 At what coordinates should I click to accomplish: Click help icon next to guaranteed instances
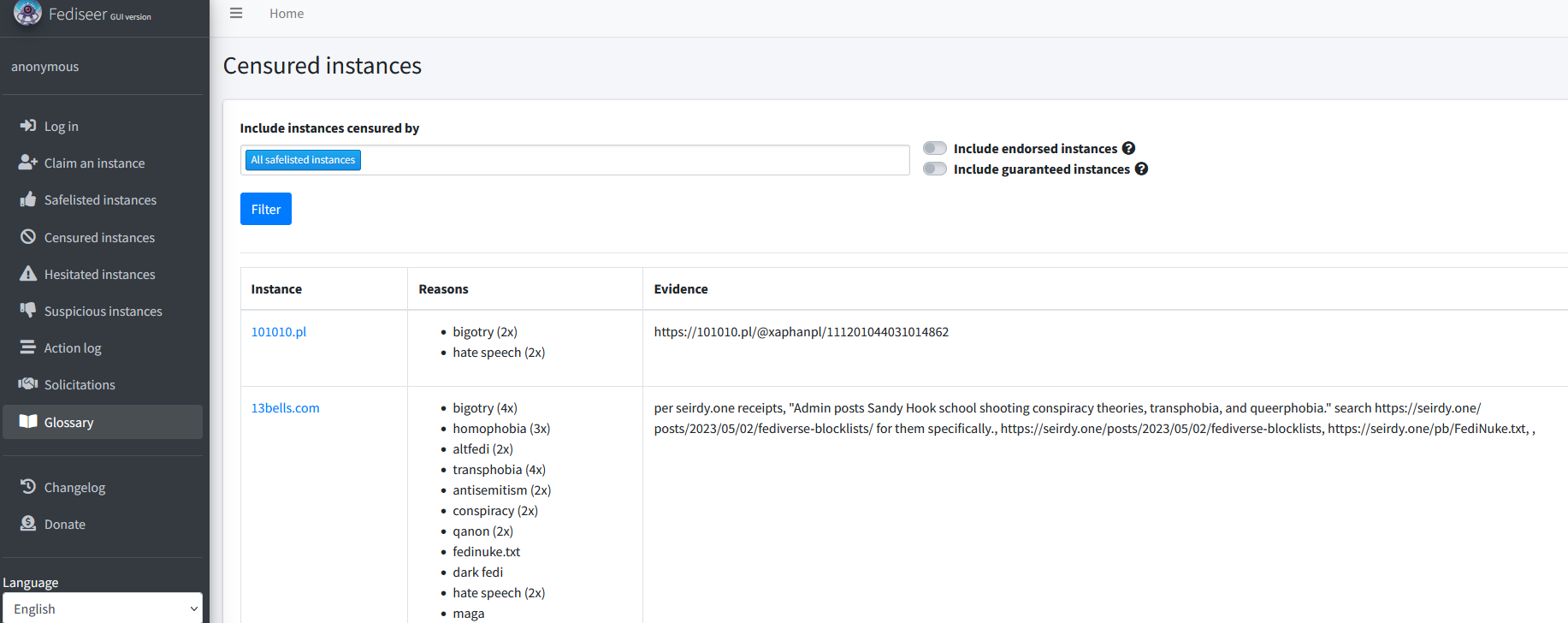pyautogui.click(x=1141, y=169)
